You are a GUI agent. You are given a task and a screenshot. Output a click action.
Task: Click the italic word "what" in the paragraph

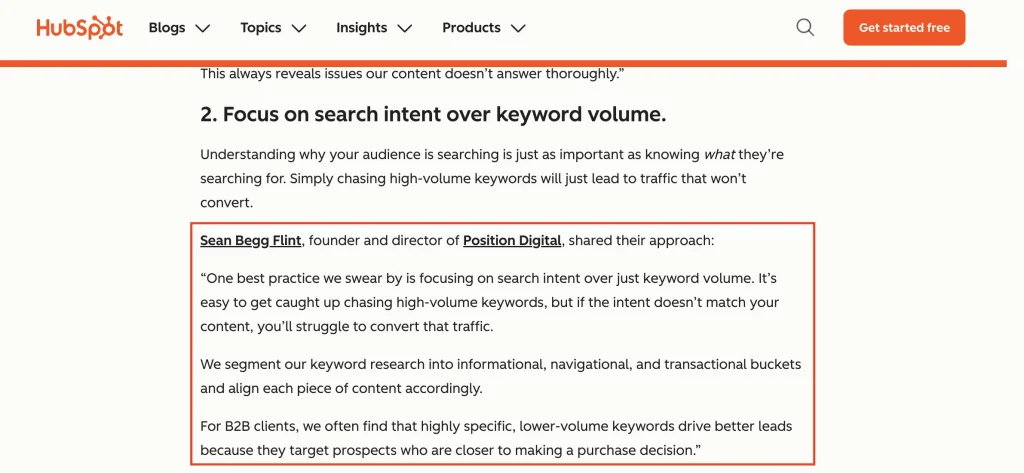click(718, 155)
